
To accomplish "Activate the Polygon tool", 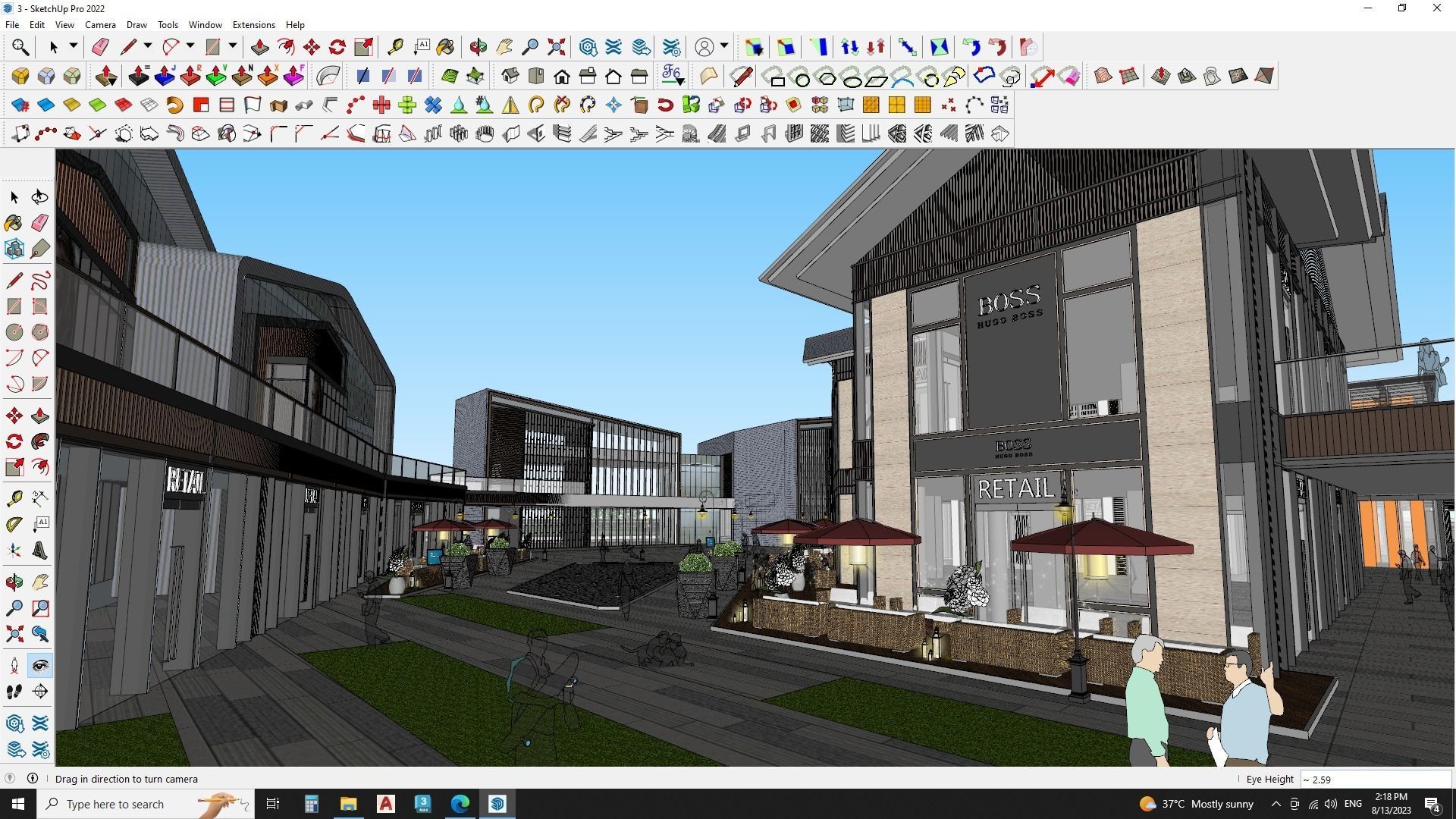I will [x=40, y=331].
